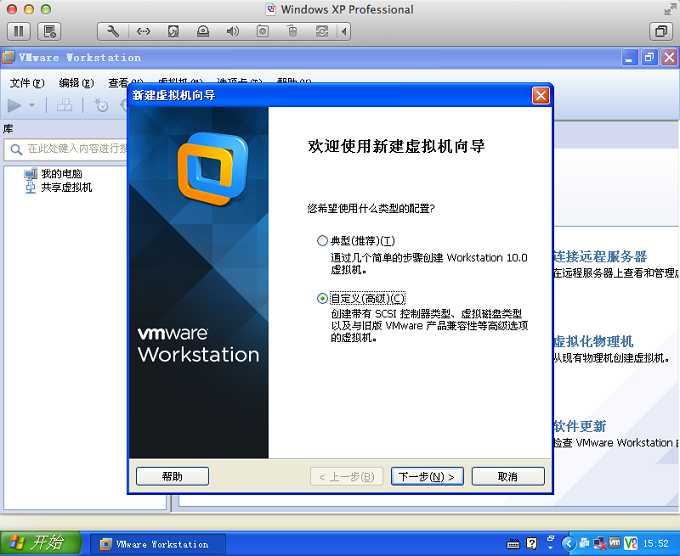Pause the VM with the Fusion pause button
The image size is (680, 556).
point(19,31)
